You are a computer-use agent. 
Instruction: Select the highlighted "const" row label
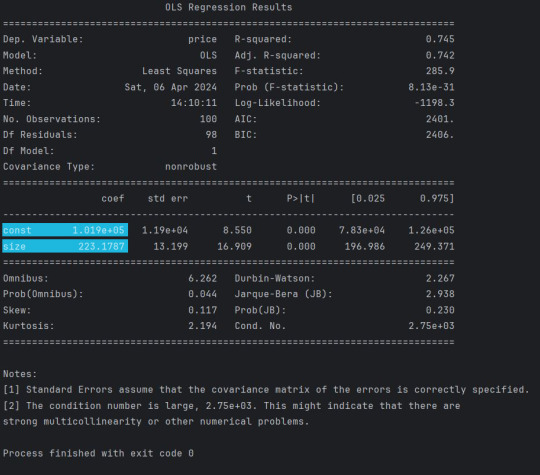coord(17,230)
